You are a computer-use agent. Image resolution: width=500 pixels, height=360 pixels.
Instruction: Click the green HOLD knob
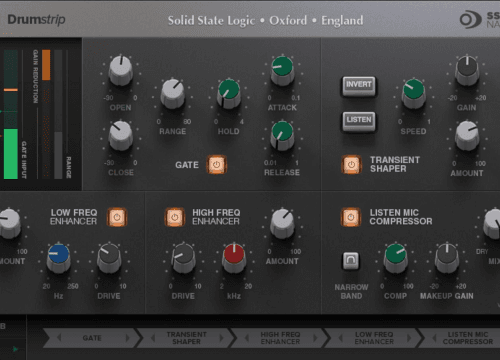coord(229,93)
